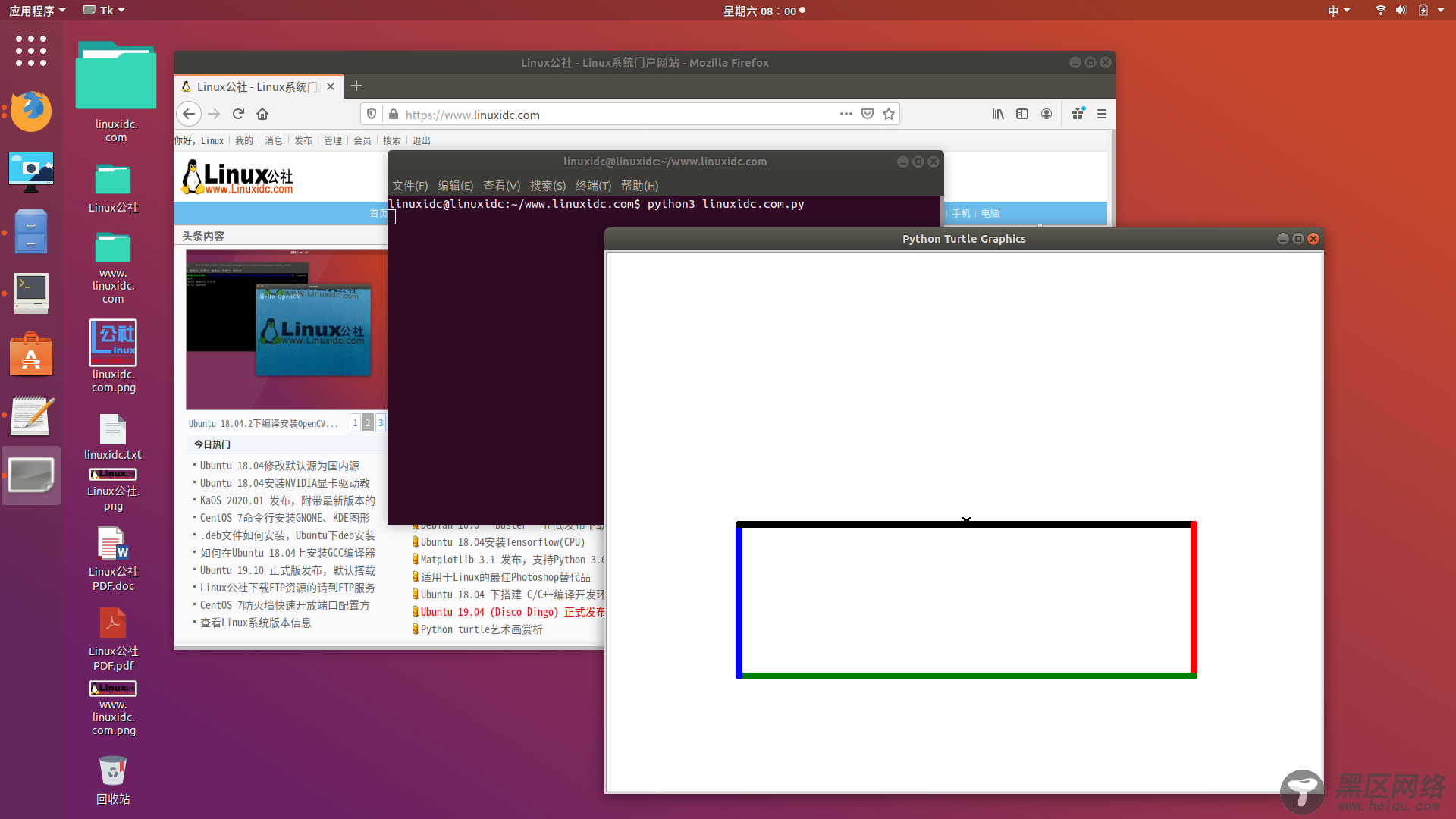Open Ubuntu 19.04 Disco Dingo article
Viewport: 1456px width, 819px height.
click(513, 612)
